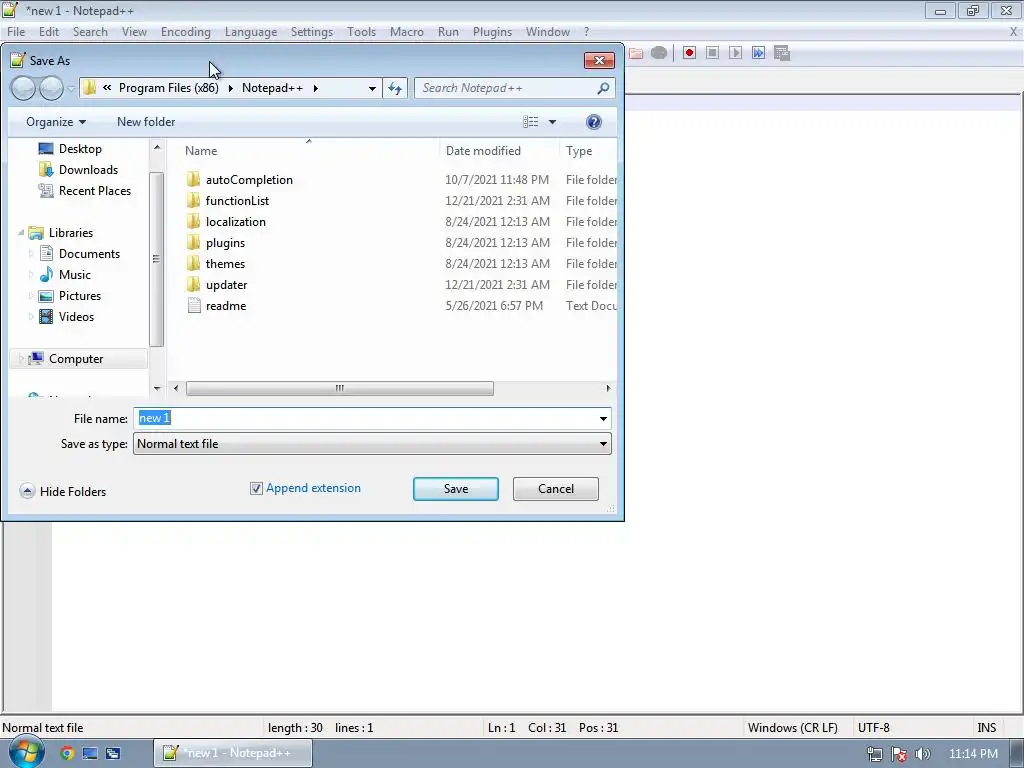This screenshot has height=768, width=1024.
Task: Open the Save as type combo box
Action: point(372,444)
